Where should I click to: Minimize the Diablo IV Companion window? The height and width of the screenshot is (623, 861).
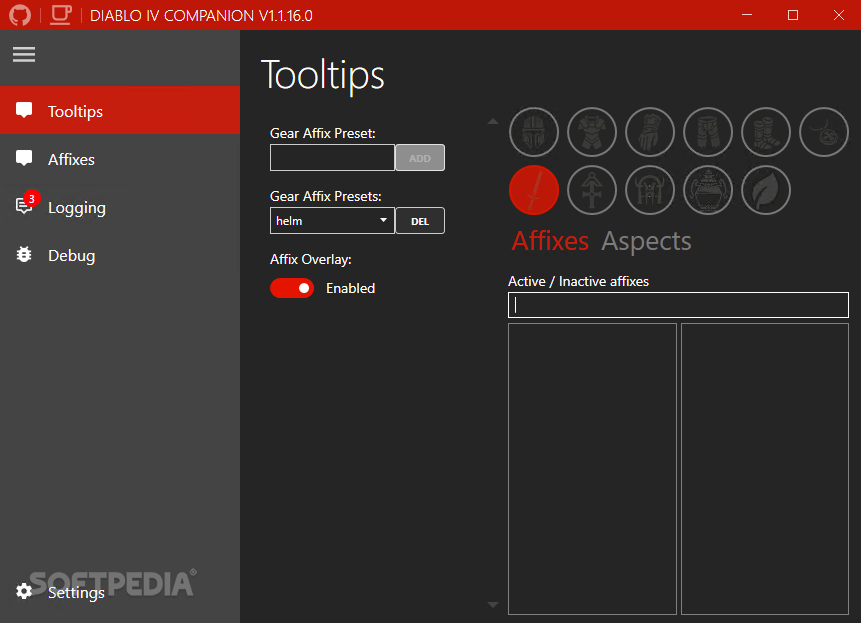tap(747, 15)
